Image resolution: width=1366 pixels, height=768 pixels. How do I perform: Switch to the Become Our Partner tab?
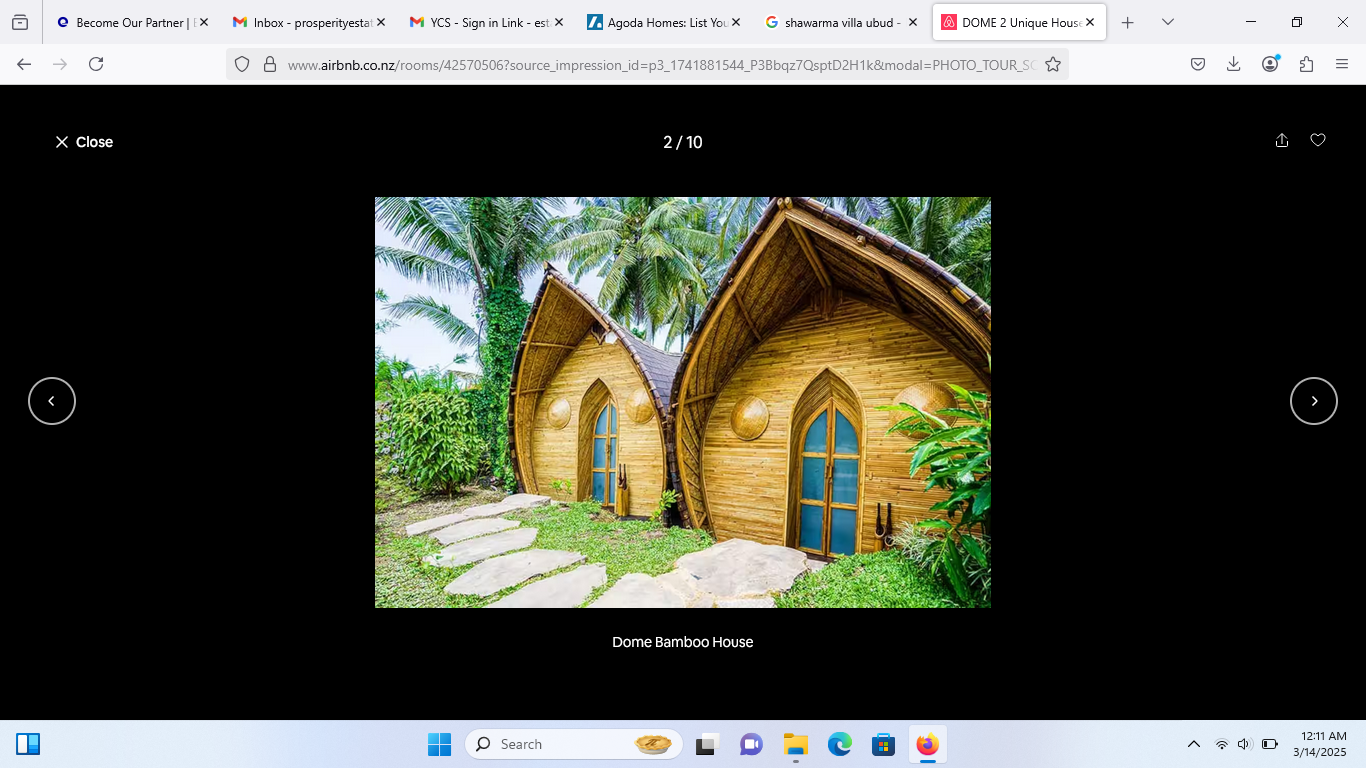tap(129, 22)
